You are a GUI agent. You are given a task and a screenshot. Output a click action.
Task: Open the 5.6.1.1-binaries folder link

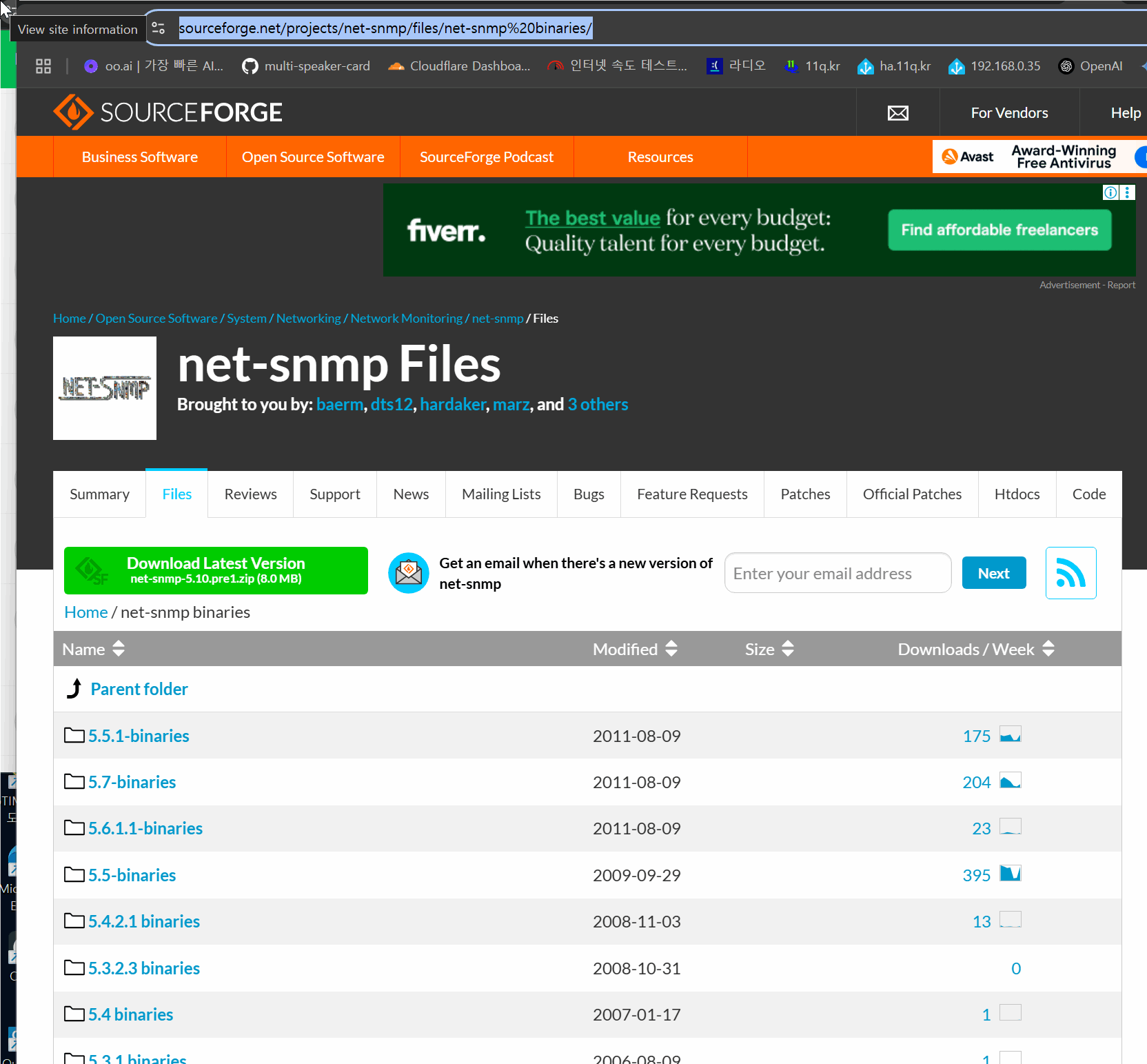coord(145,828)
